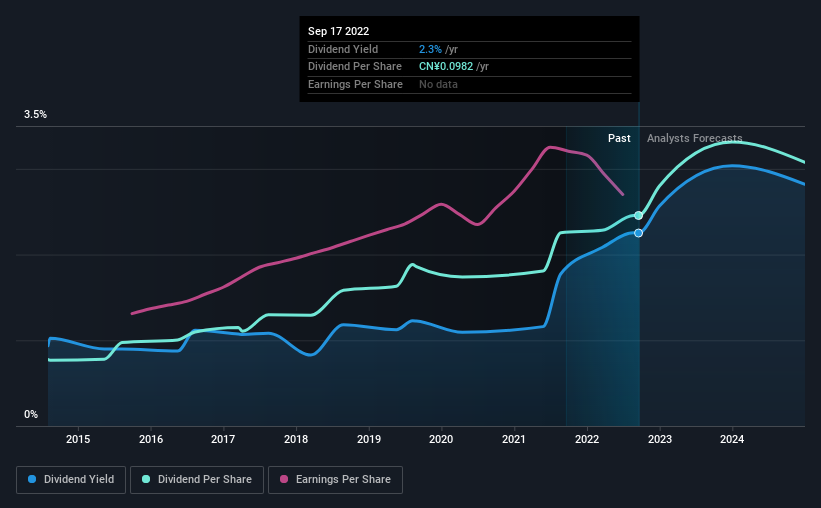The height and width of the screenshot is (508, 821).
Task: Click the 2021 x-axis label
Action: click(x=514, y=439)
